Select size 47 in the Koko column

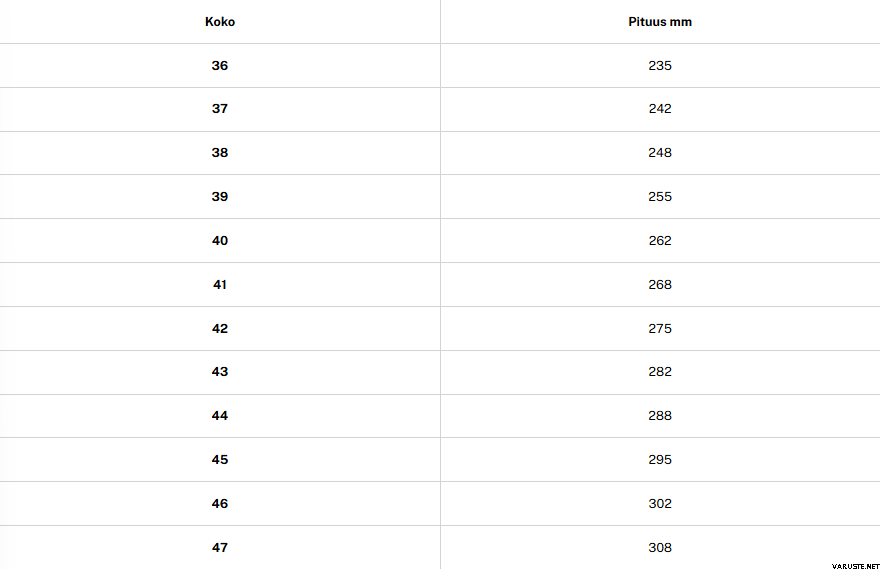click(220, 548)
